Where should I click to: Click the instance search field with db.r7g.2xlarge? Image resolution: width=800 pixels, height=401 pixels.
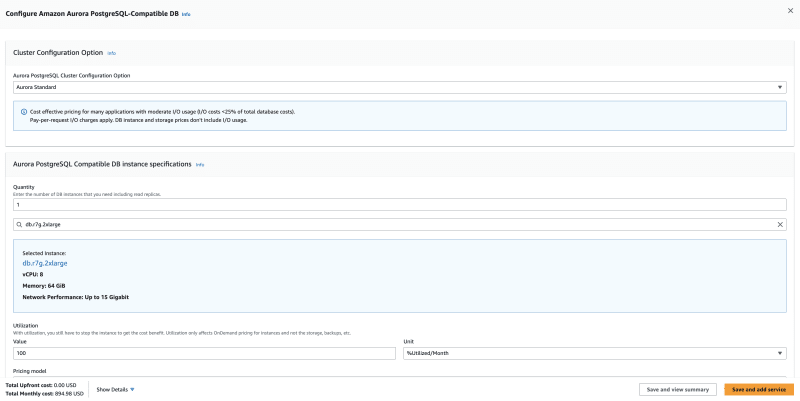point(399,224)
